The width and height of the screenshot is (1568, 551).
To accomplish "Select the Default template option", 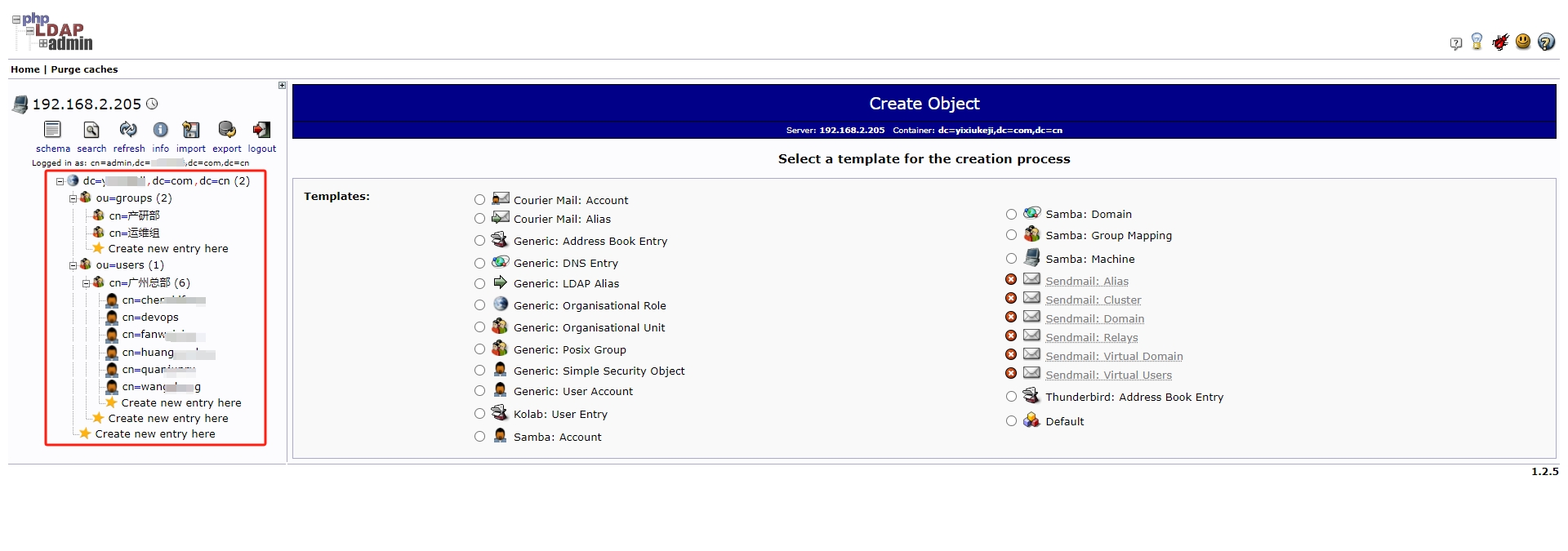I will pos(1011,421).
